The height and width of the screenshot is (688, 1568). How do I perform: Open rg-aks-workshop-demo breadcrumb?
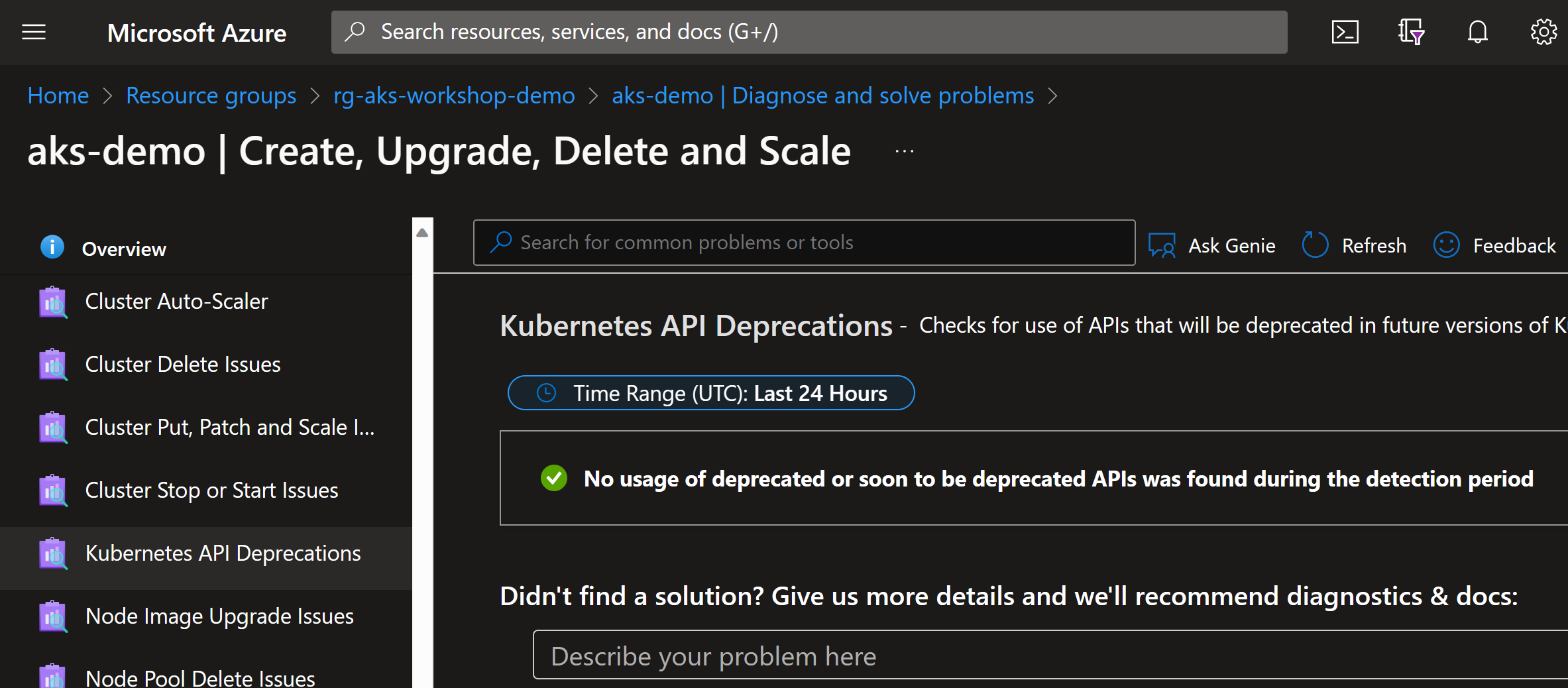click(x=454, y=96)
